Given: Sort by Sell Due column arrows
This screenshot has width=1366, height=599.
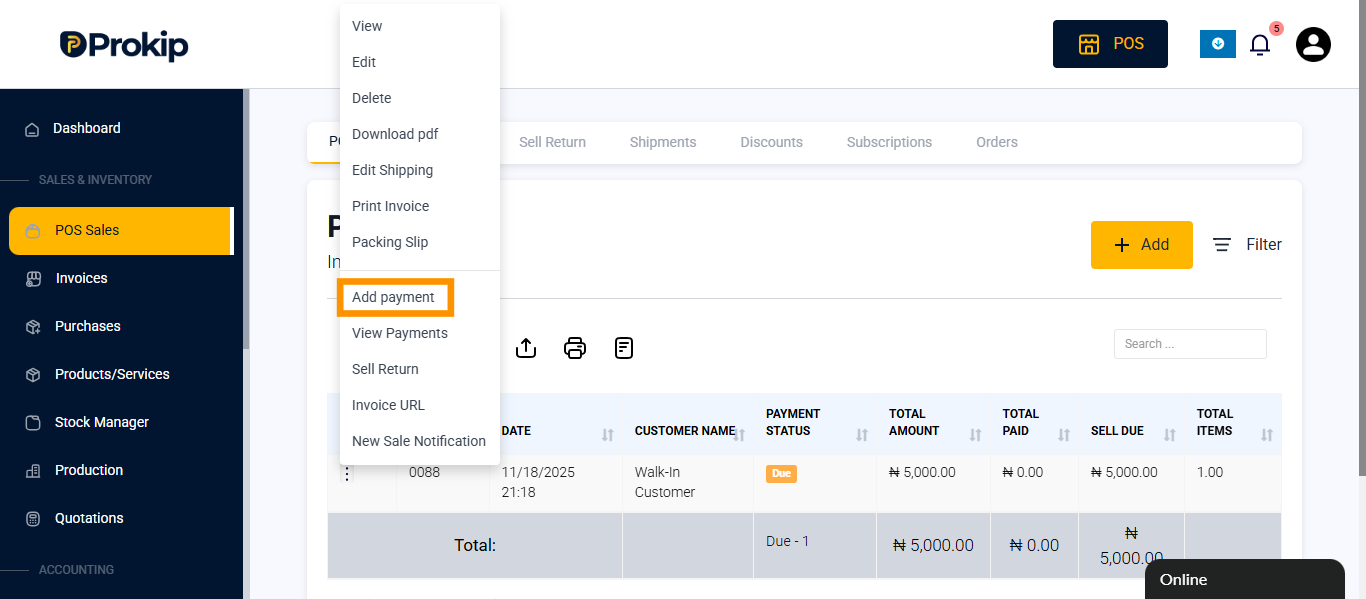Looking at the screenshot, I should [x=1170, y=435].
